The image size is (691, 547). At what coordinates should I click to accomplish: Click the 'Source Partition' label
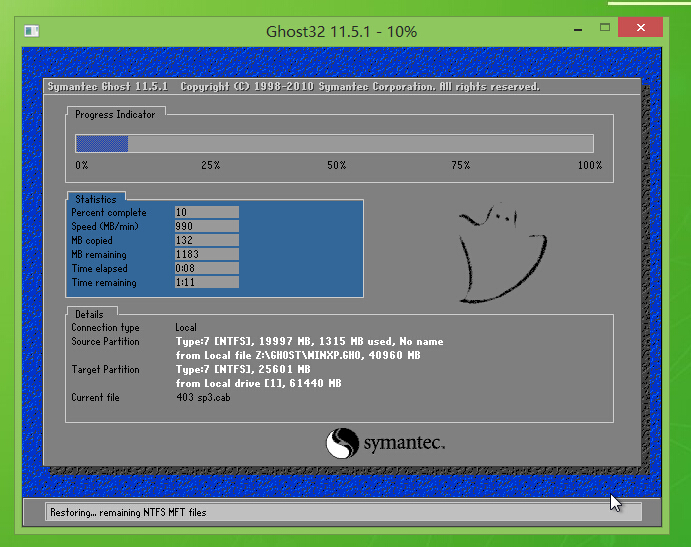coord(105,342)
